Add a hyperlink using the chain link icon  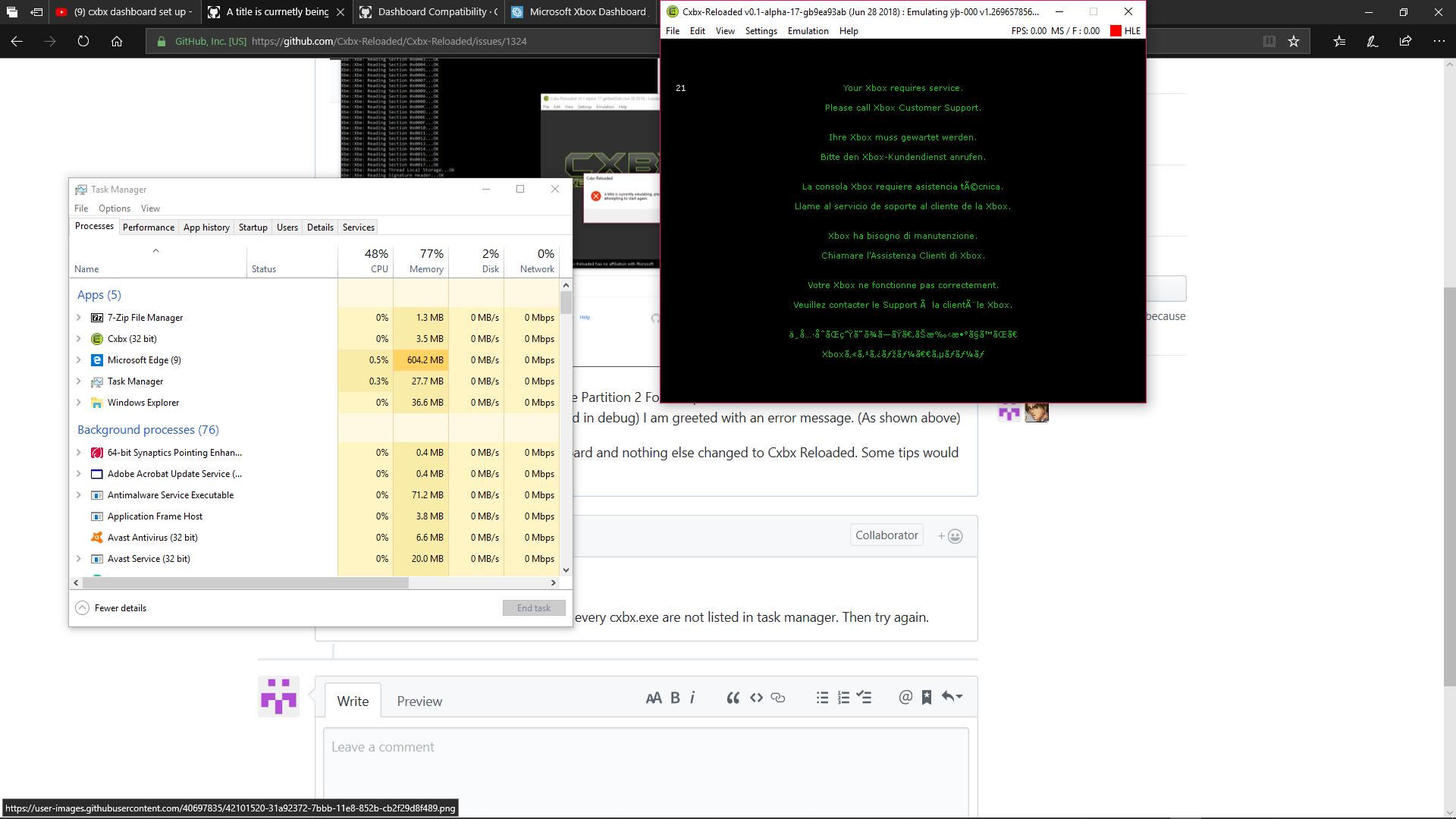[778, 697]
